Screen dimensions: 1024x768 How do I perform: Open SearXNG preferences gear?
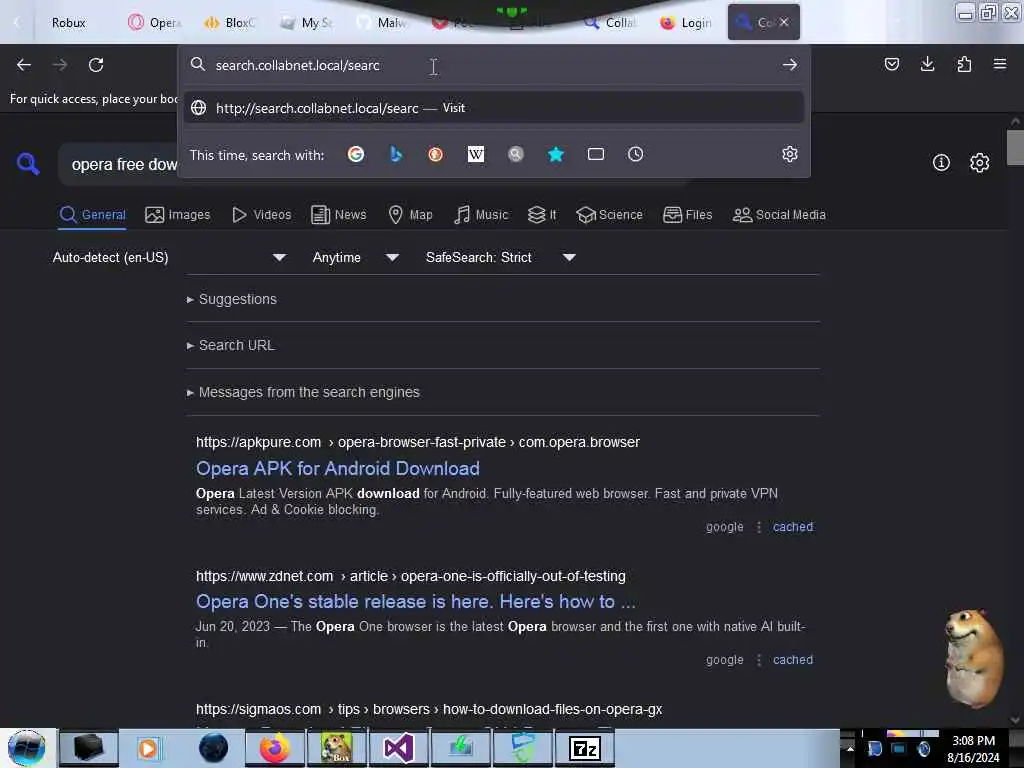979,163
